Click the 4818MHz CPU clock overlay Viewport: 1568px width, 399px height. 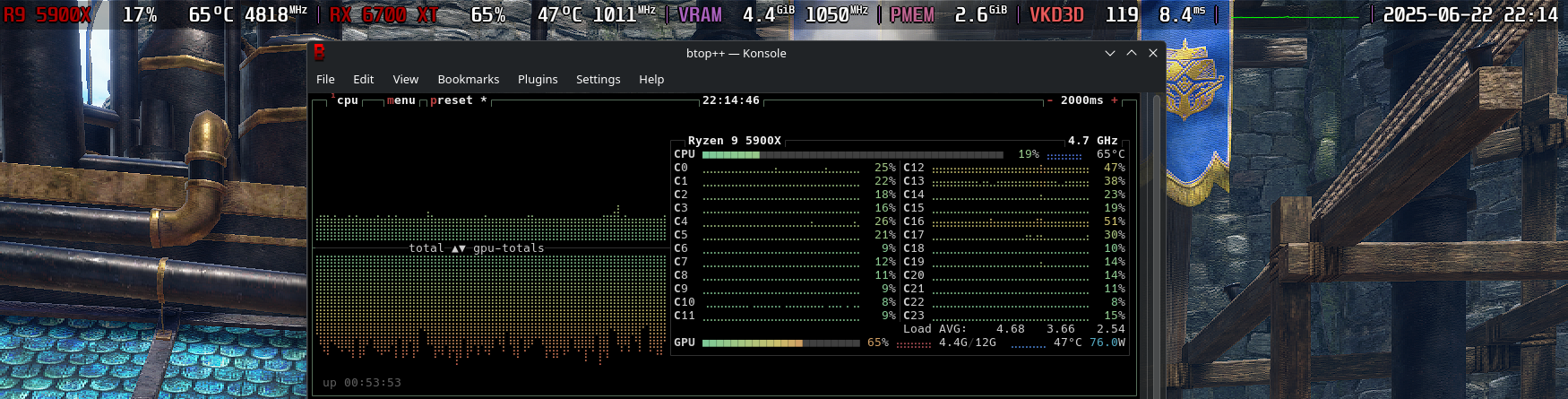[276, 15]
